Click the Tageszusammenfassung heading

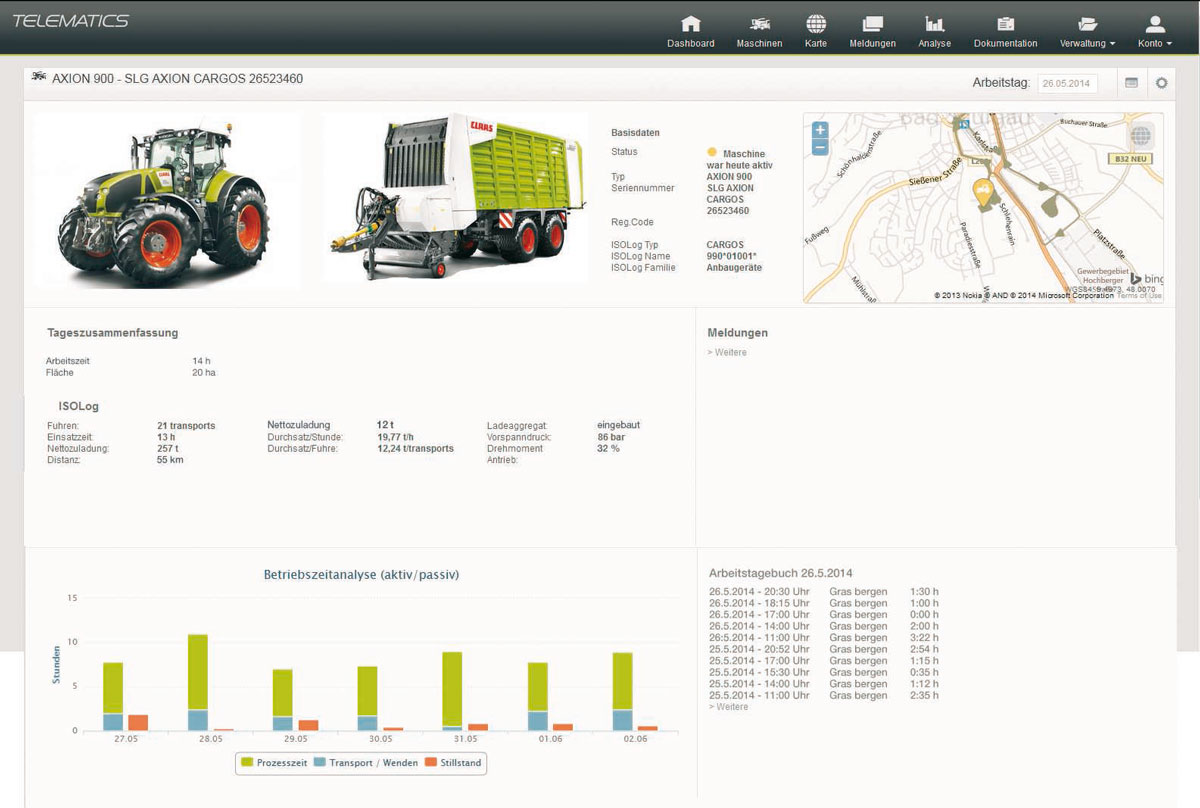click(x=113, y=333)
